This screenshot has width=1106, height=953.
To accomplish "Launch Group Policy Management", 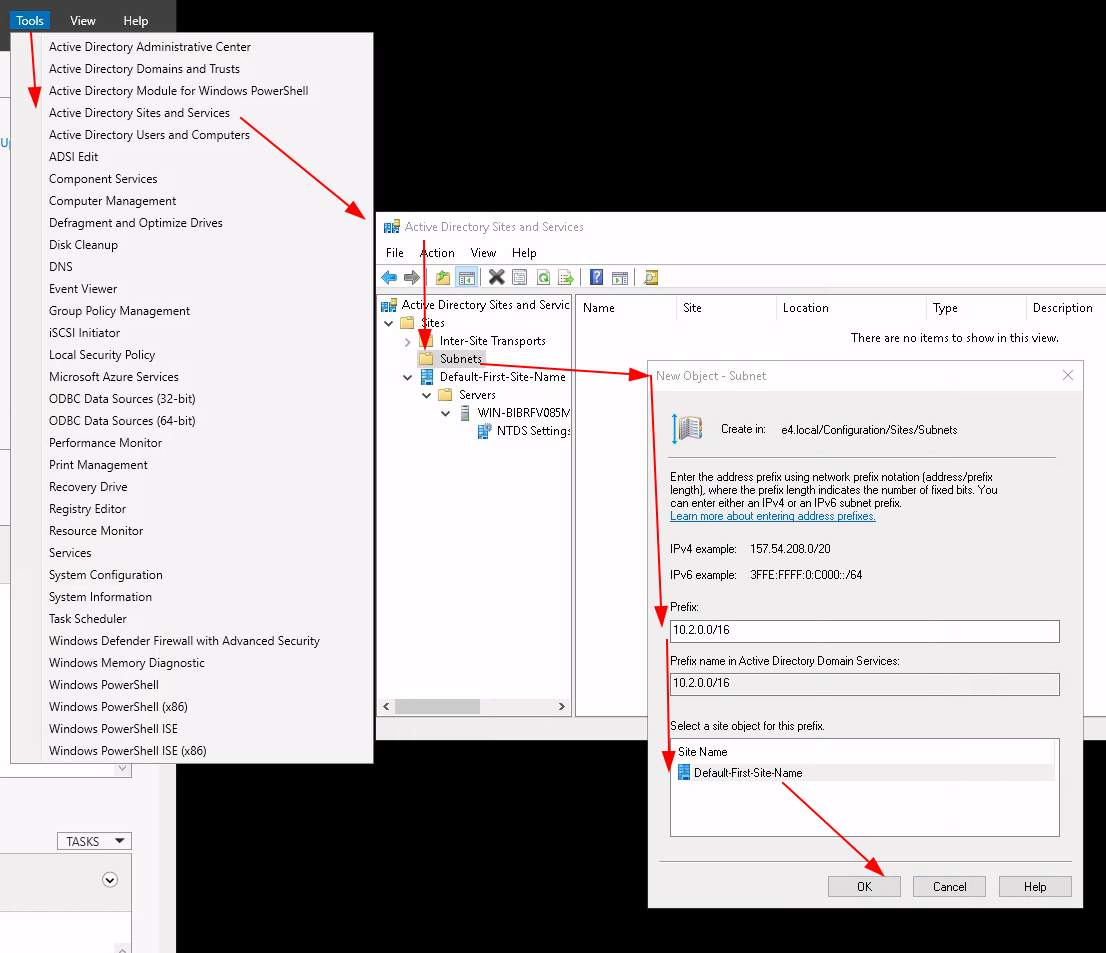I will point(119,311).
